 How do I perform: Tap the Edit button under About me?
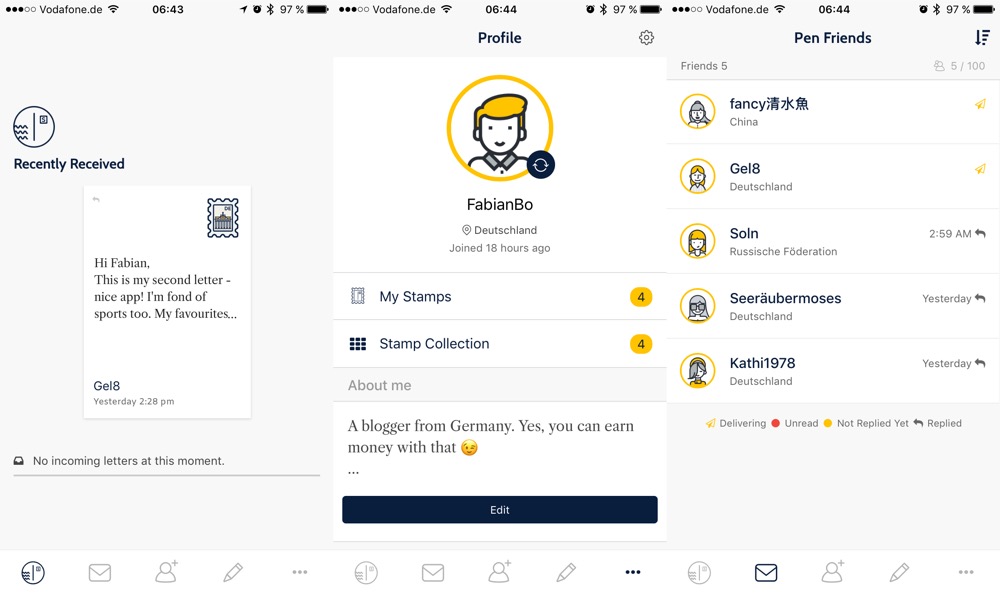pyautogui.click(x=499, y=509)
